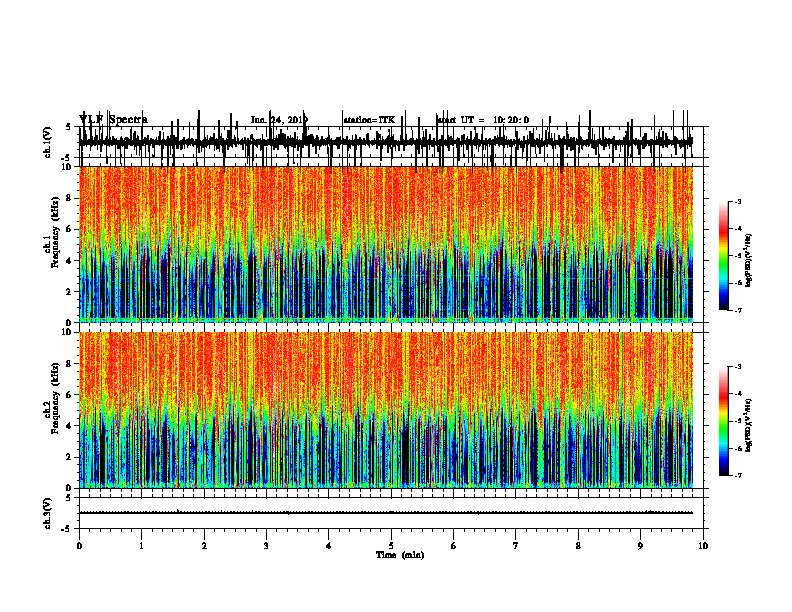
Task: Click the flat ch.3 voltage trace
Action: point(386,513)
